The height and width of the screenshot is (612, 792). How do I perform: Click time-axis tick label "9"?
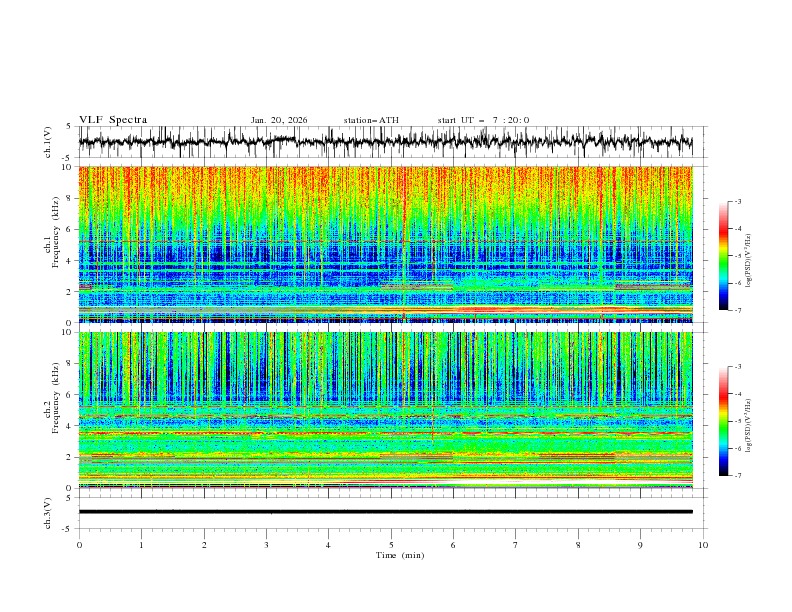tap(640, 545)
